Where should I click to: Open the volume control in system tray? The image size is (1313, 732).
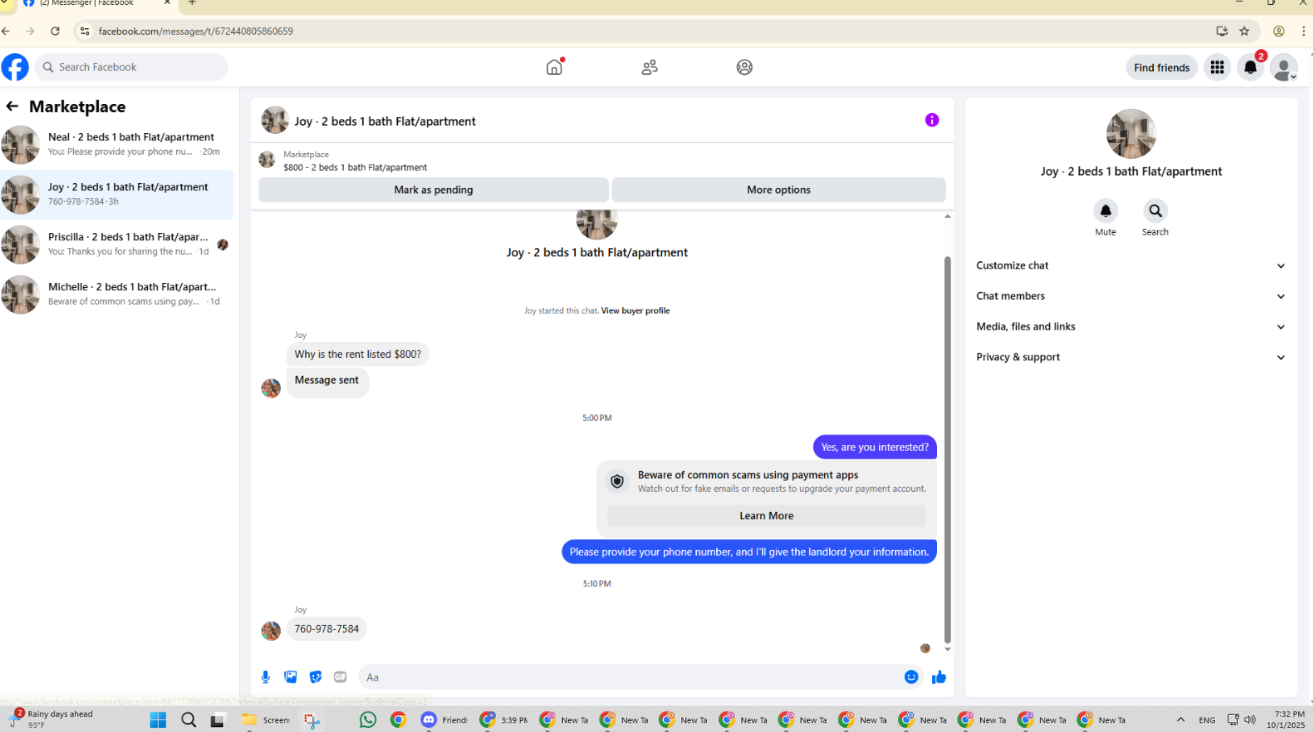[1249, 720]
